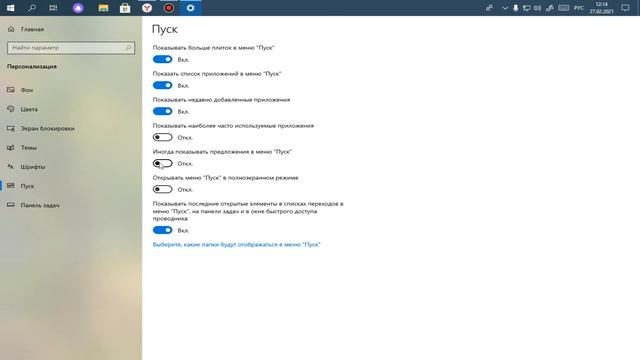
Task: Disable recently added apps toggle
Action: [x=162, y=111]
